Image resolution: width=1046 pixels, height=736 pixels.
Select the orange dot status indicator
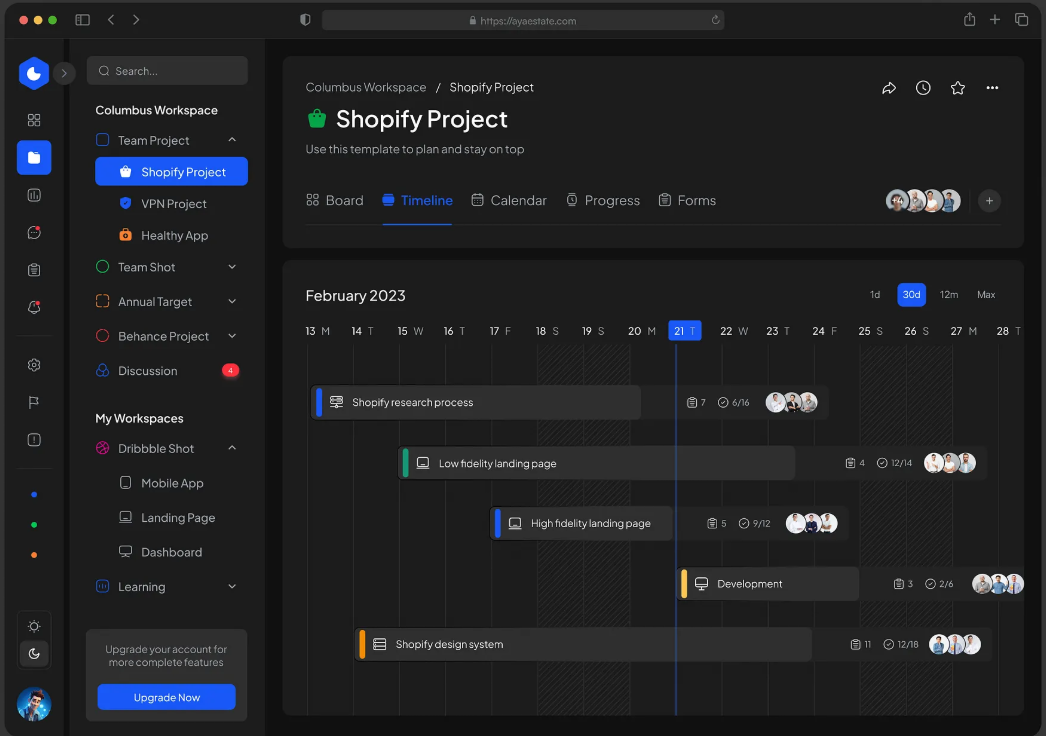pyautogui.click(x=34, y=555)
